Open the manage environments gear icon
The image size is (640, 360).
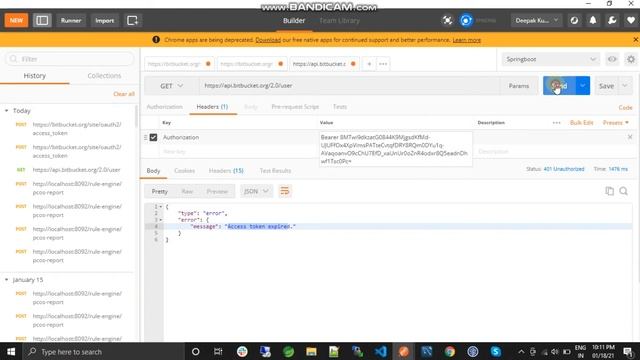point(631,60)
